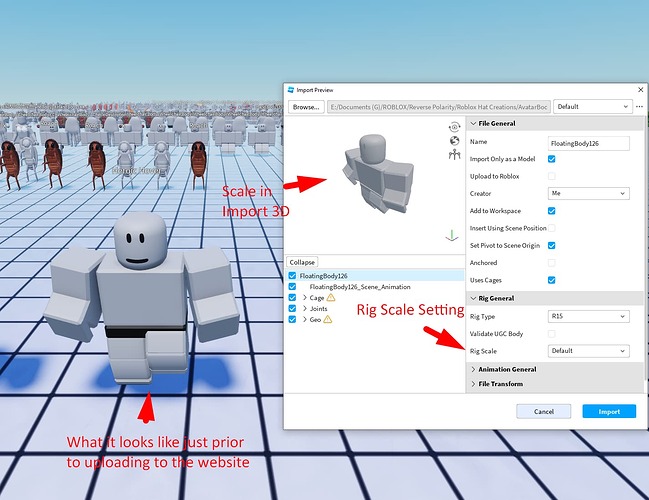Click the file path field
This screenshot has width=649, height=500.
coord(439,107)
